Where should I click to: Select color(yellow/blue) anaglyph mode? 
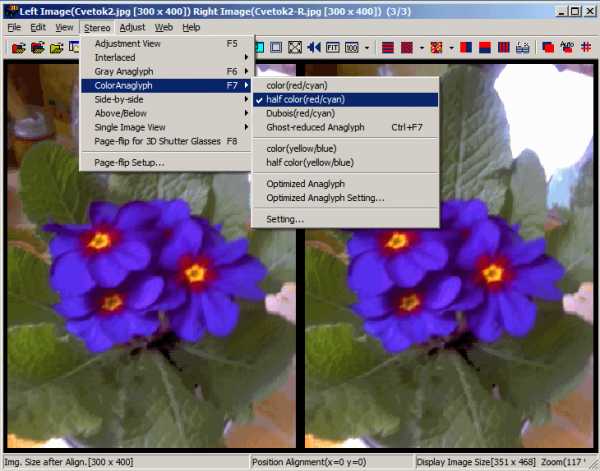(345, 148)
